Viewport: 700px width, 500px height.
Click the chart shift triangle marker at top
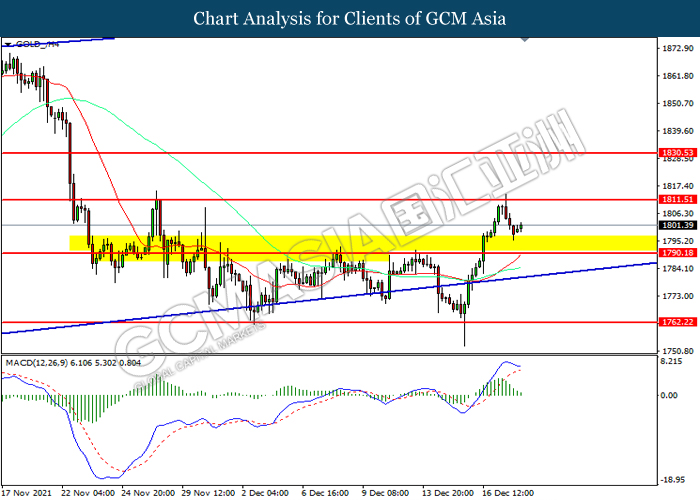point(525,40)
